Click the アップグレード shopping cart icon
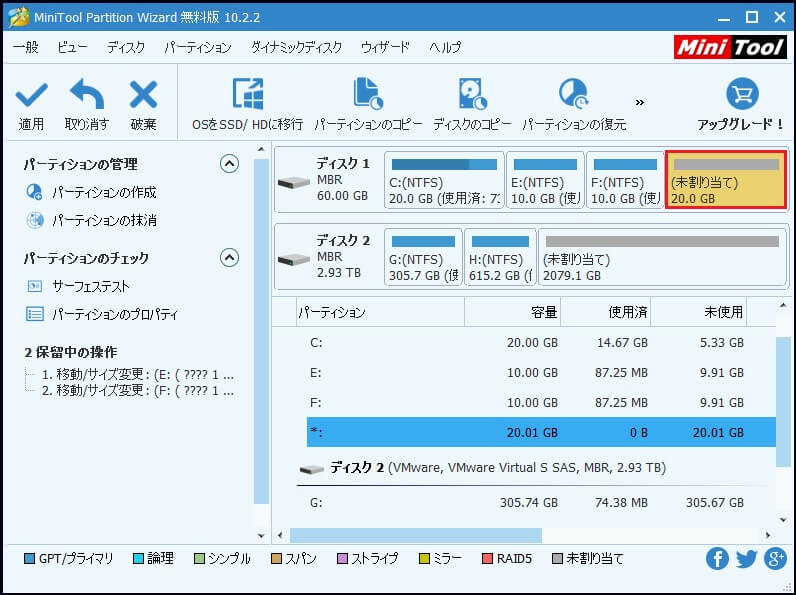Viewport: 796px width, 595px height. [742, 93]
